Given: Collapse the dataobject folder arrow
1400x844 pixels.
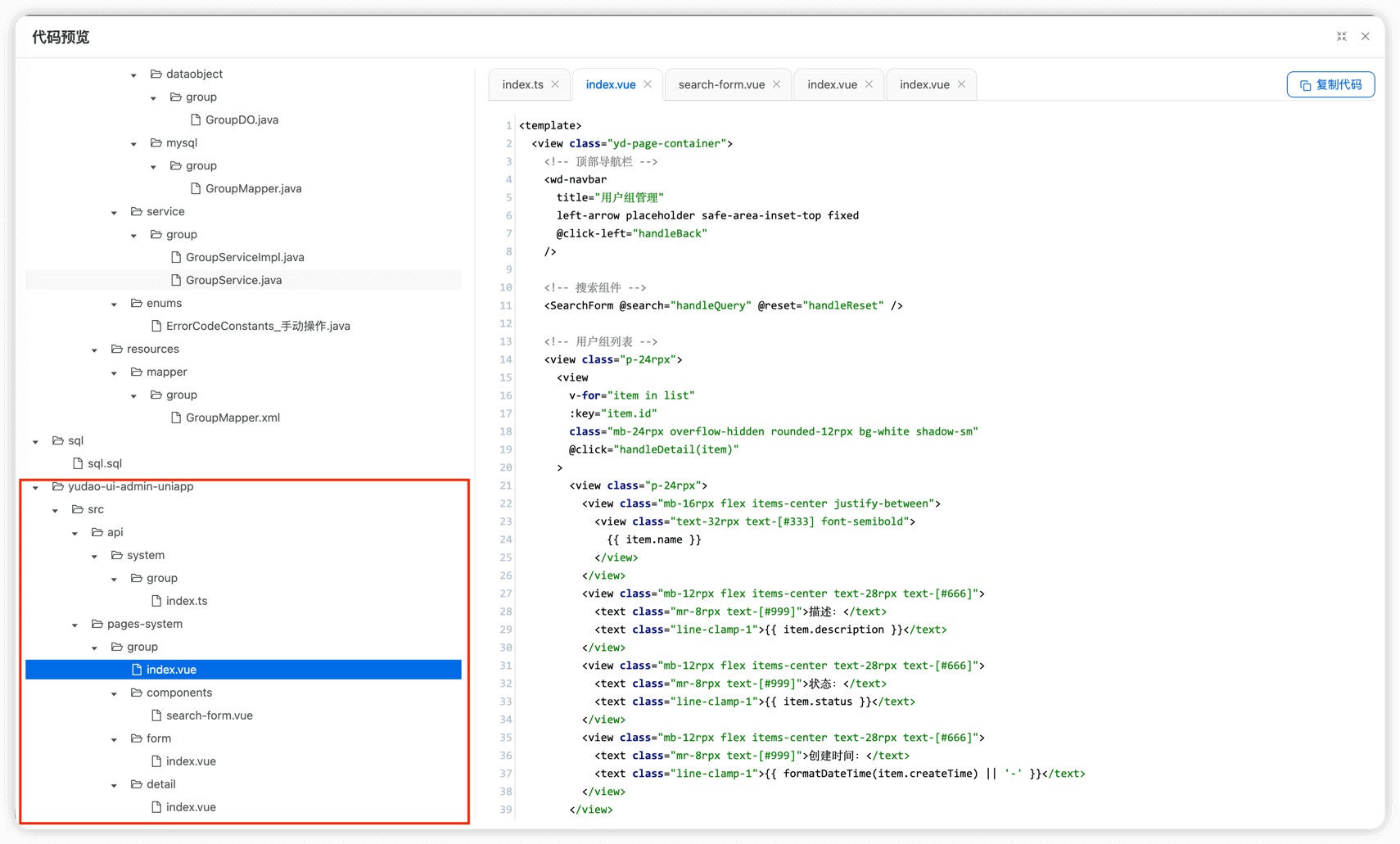Looking at the screenshot, I should pos(133,74).
